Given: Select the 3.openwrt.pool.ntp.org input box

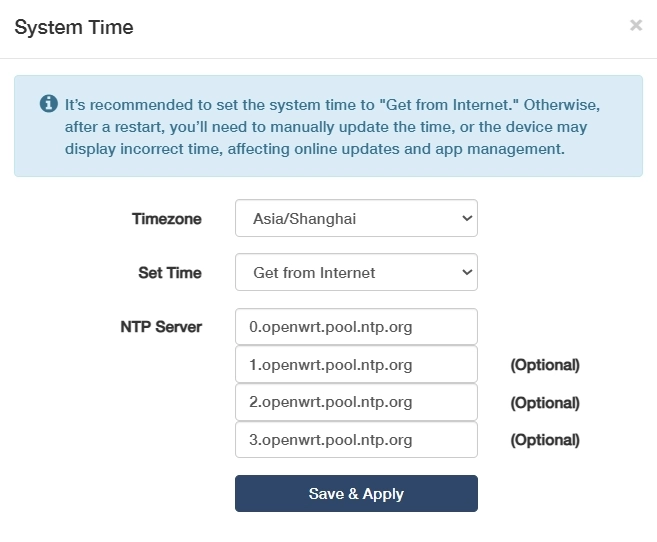Looking at the screenshot, I should pos(356,439).
